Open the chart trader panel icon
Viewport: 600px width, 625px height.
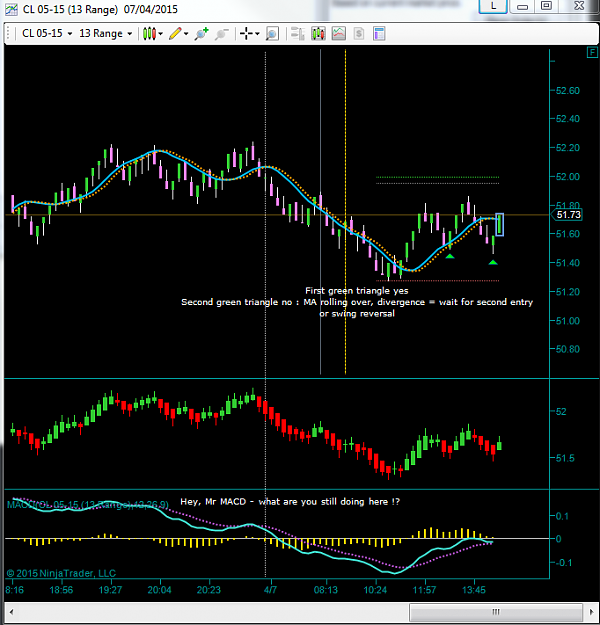(x=297, y=34)
